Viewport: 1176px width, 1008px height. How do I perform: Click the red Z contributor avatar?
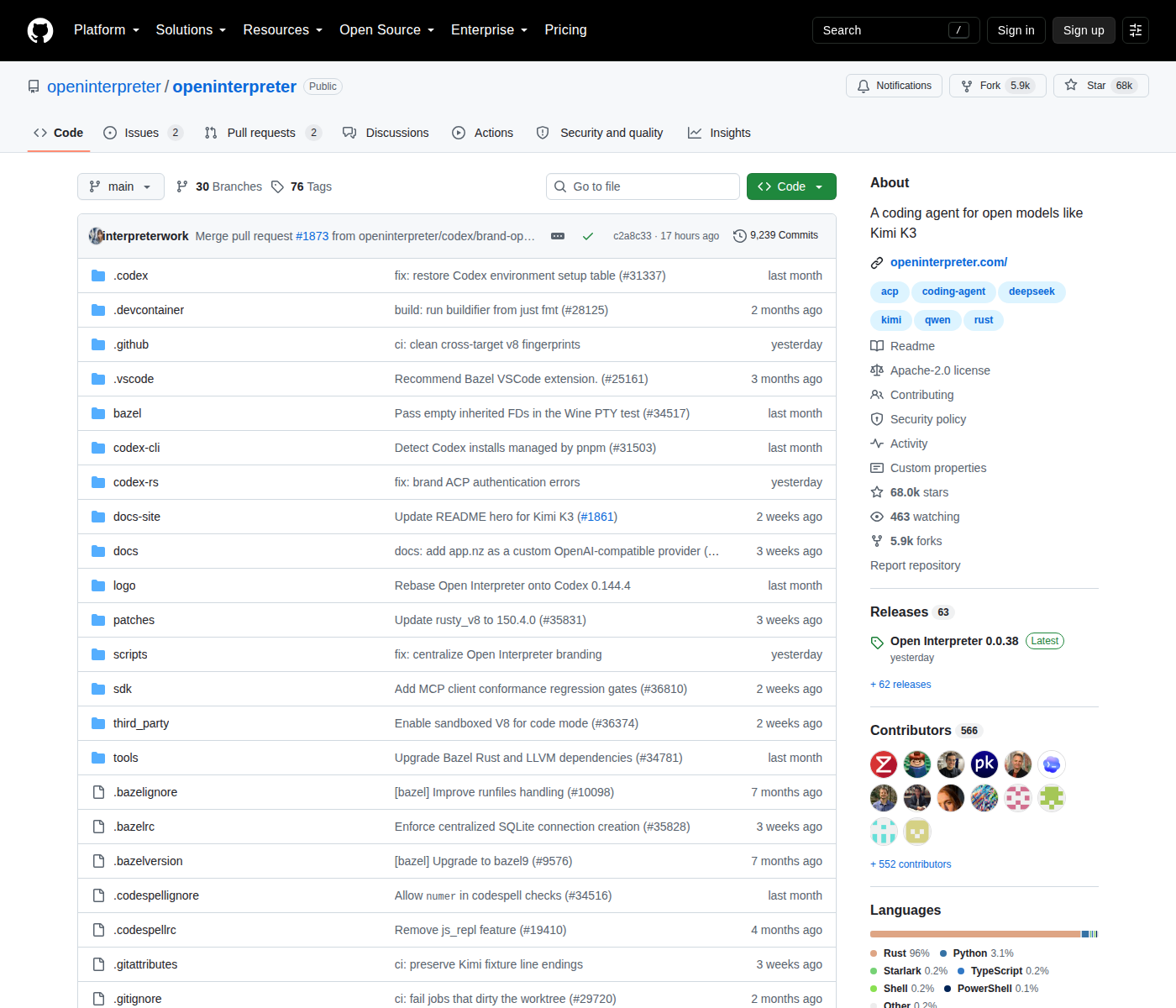pos(884,764)
